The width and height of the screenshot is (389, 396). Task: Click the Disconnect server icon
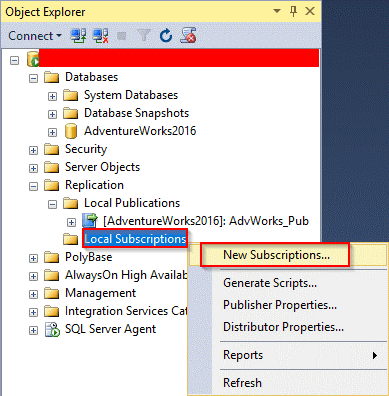click(x=101, y=36)
